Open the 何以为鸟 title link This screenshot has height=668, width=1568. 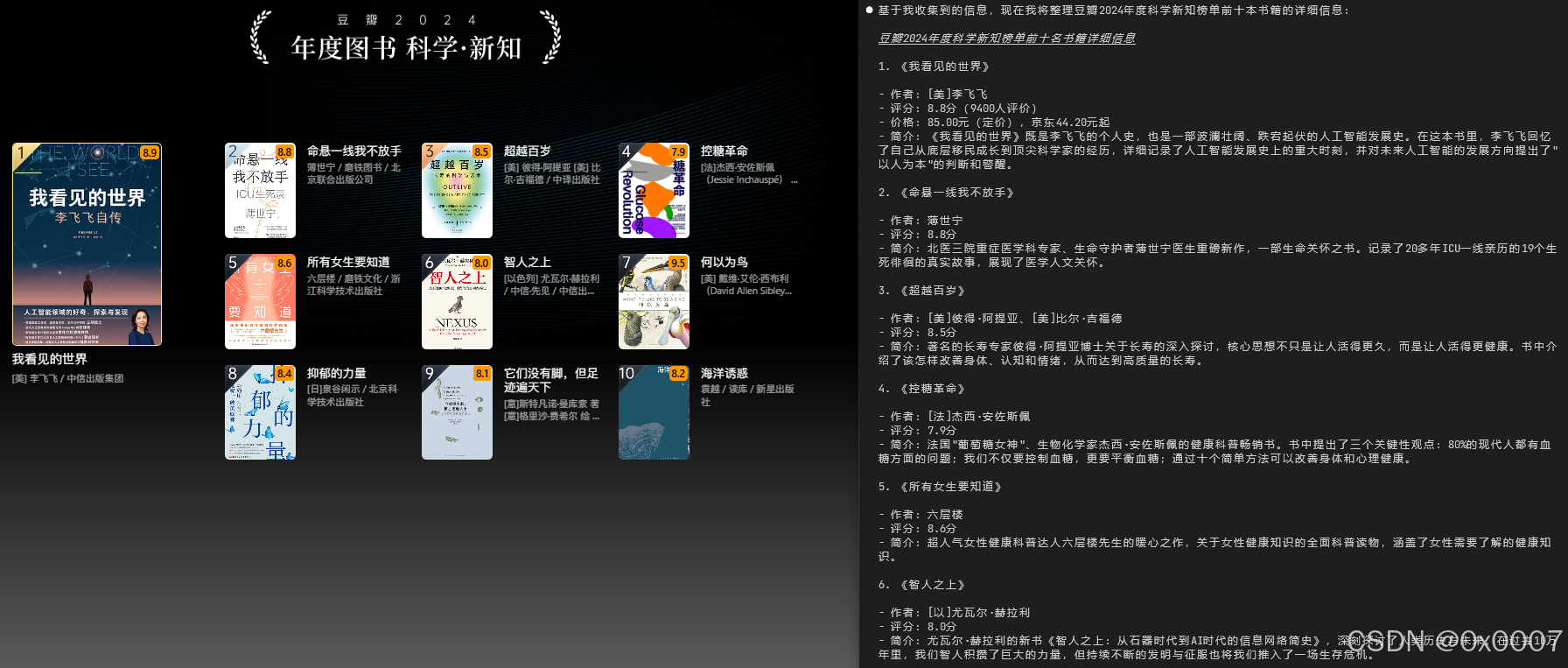point(724,263)
